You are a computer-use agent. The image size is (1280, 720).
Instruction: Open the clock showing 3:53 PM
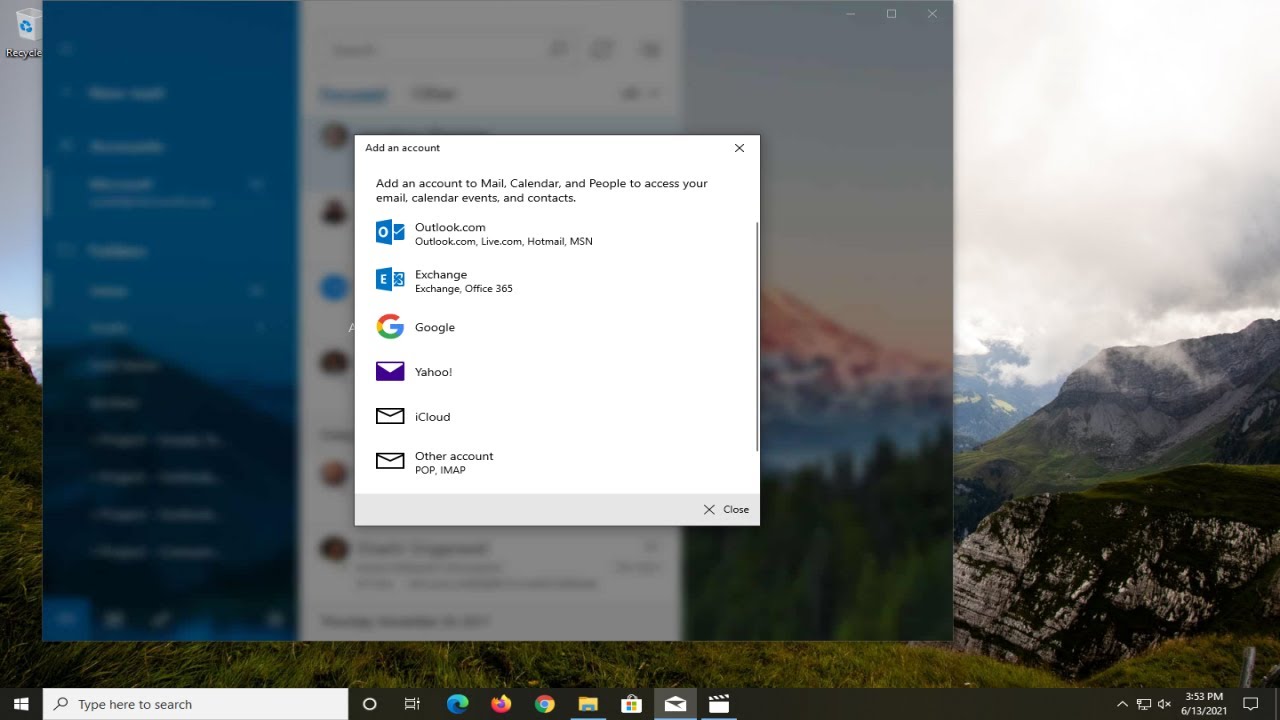pos(1203,704)
